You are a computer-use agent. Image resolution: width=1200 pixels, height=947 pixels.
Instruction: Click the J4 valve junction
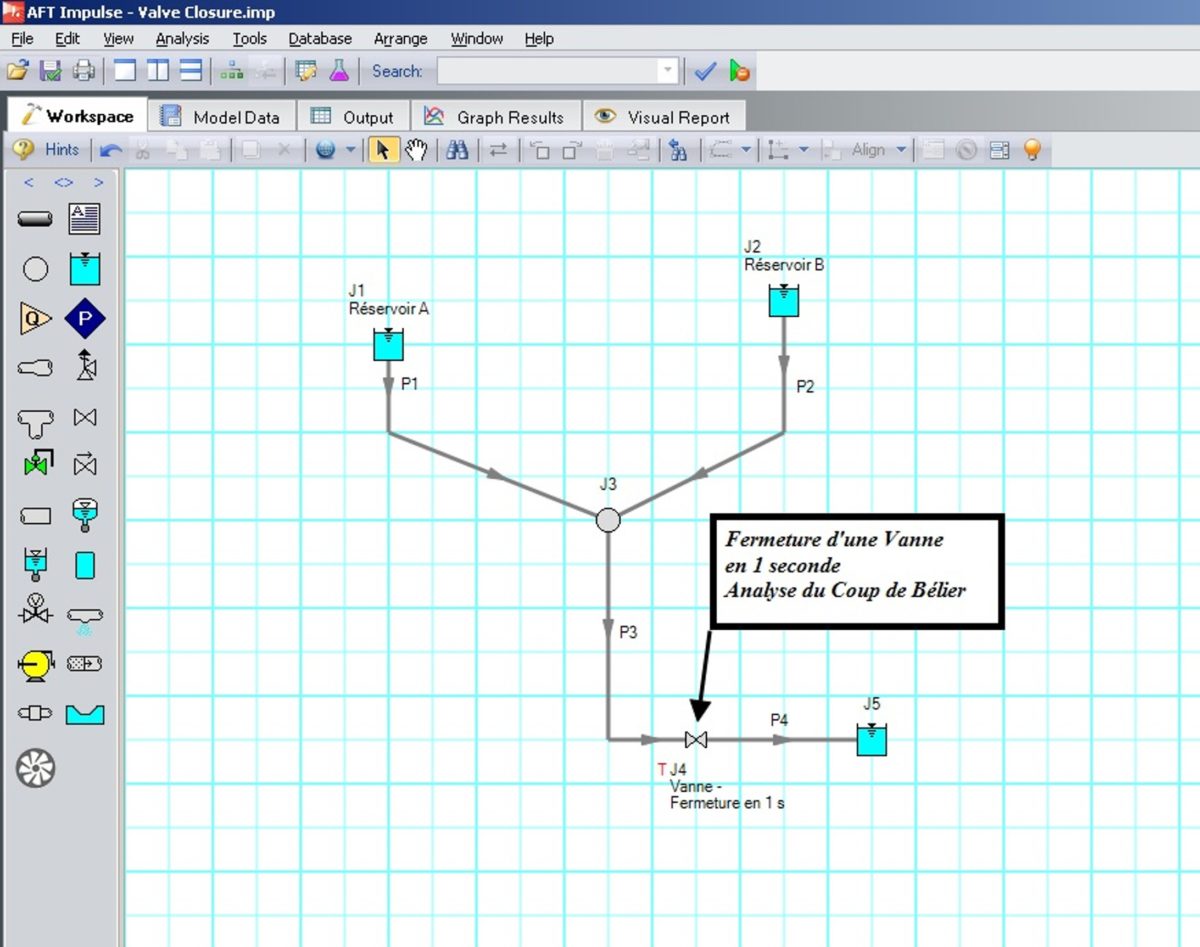[x=696, y=740]
